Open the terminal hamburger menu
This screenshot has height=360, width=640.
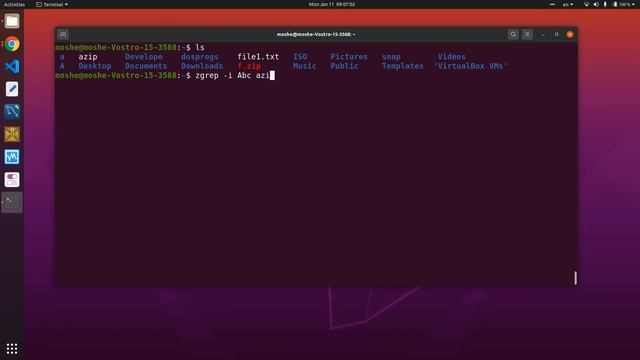[527, 34]
